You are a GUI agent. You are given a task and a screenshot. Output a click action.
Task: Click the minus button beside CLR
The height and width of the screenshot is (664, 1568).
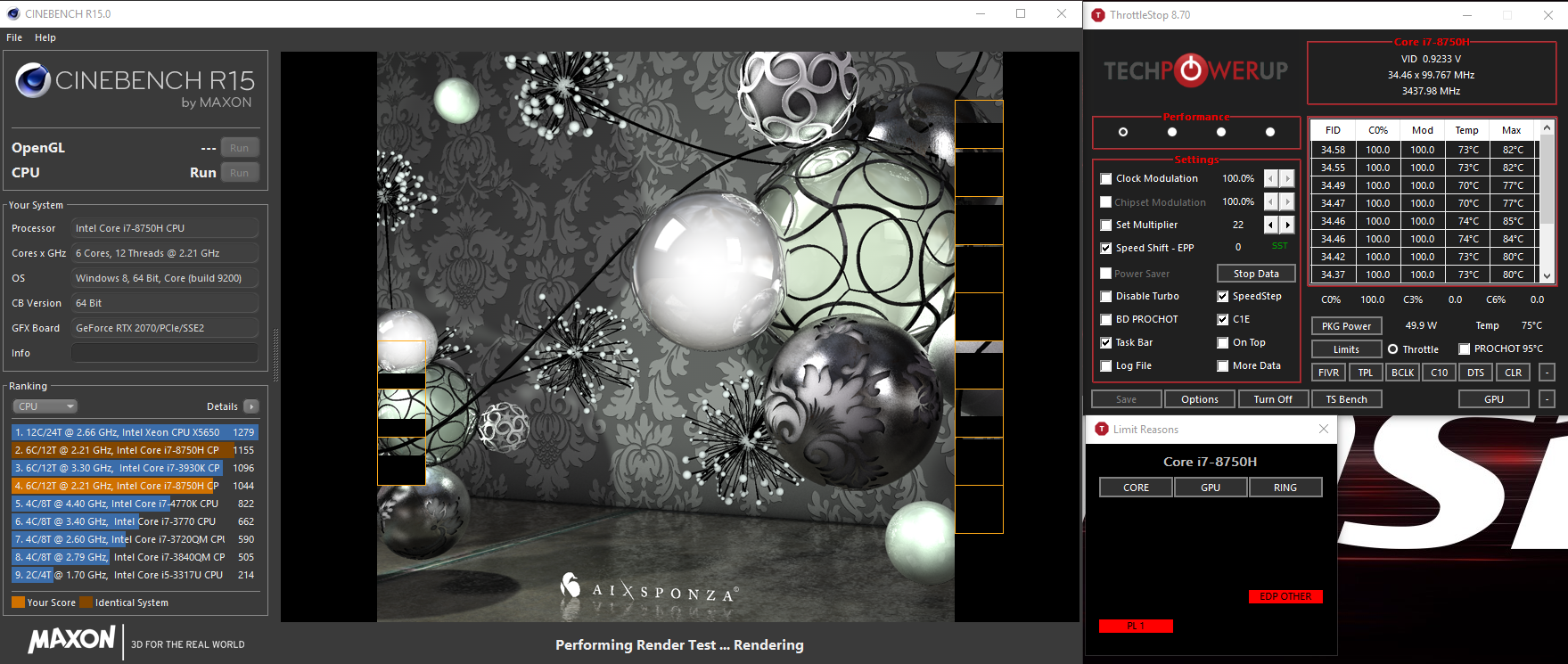point(1547,373)
